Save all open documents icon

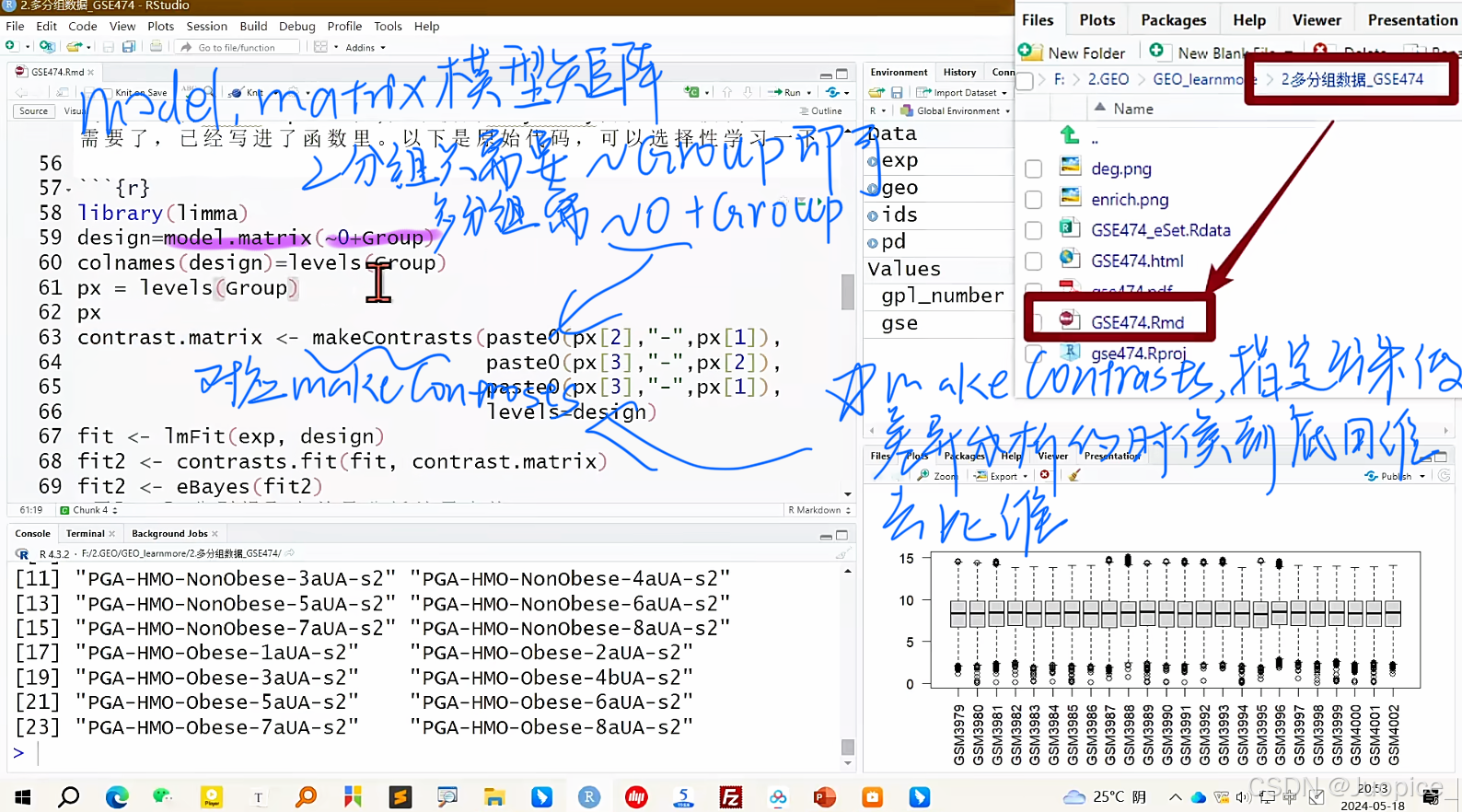(129, 46)
